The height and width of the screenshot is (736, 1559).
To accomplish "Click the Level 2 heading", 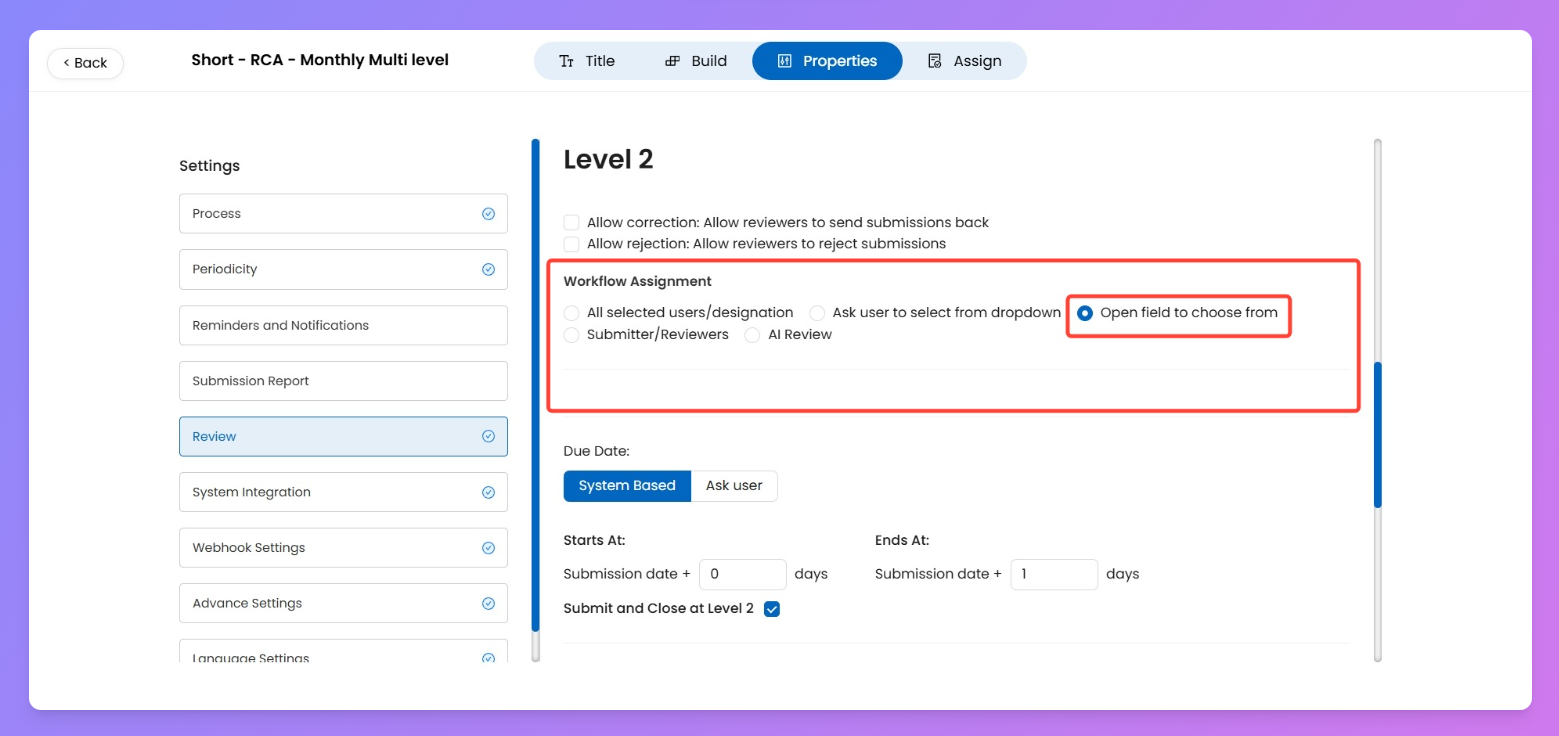I will click(608, 160).
